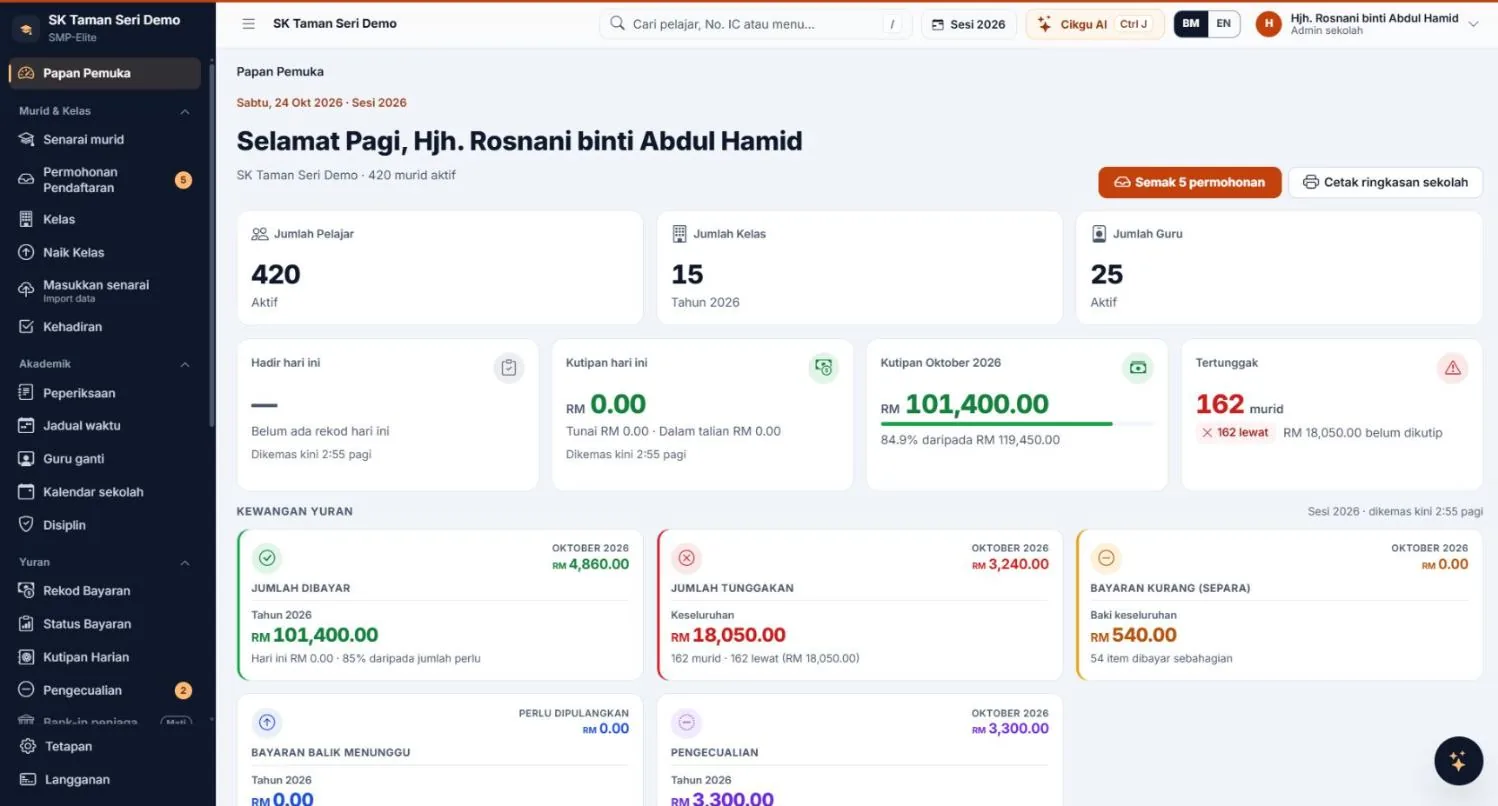This screenshot has height=806, width=1498.
Task: Open Kehadiran in the sidebar
Action: (104, 326)
